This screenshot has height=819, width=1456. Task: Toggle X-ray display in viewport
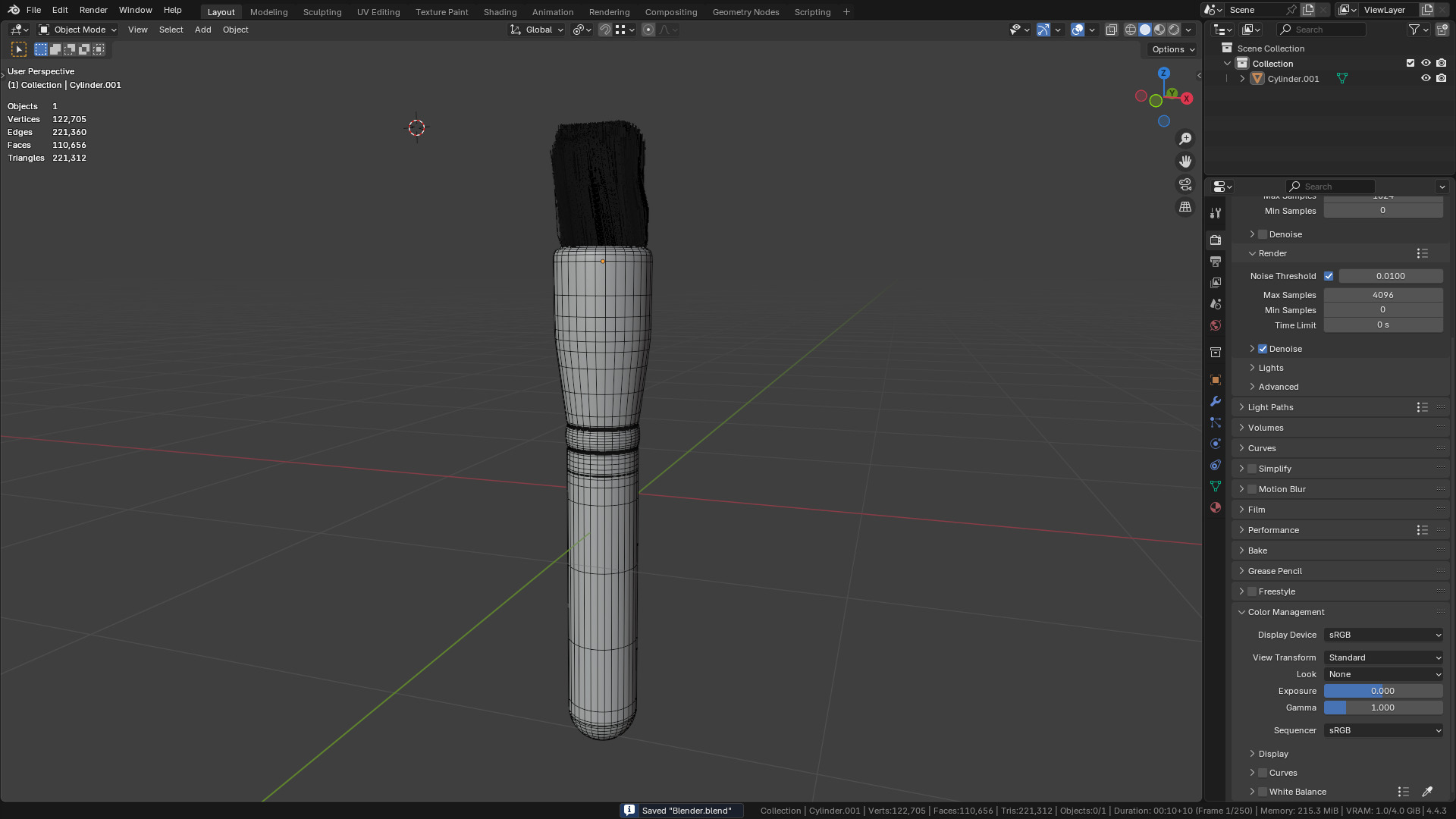click(x=1112, y=30)
